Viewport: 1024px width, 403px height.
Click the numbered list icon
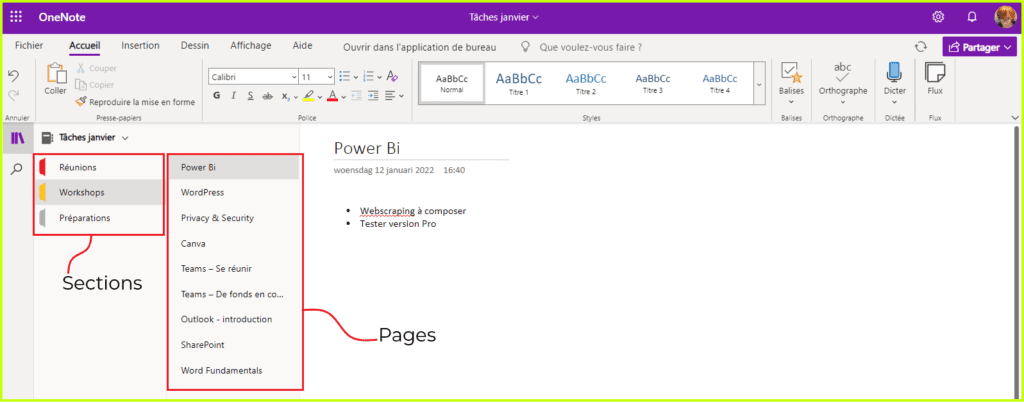(x=368, y=76)
